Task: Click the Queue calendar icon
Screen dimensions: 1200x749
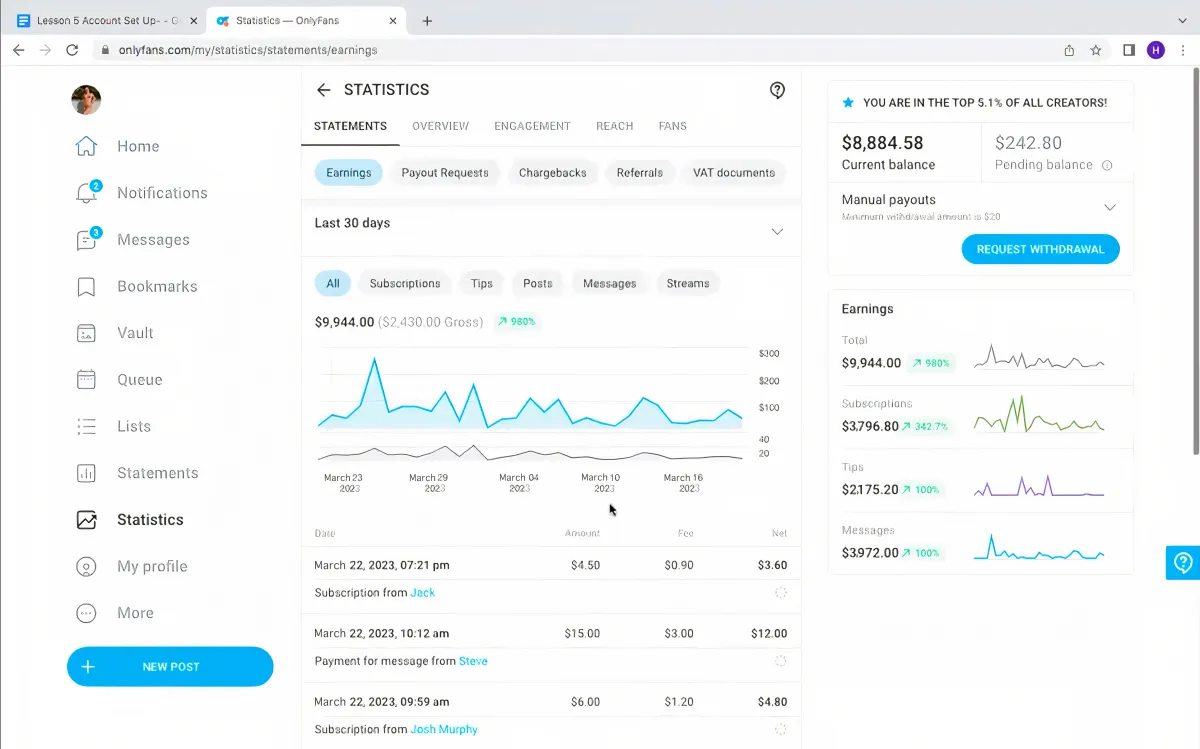Action: (x=87, y=380)
